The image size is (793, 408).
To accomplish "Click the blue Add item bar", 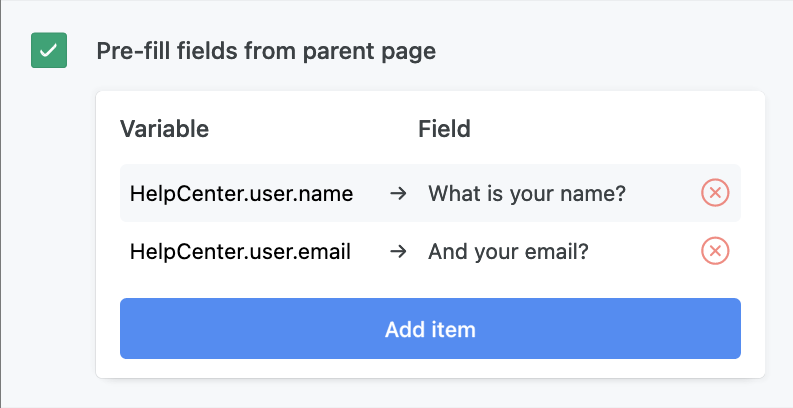I will tap(430, 329).
